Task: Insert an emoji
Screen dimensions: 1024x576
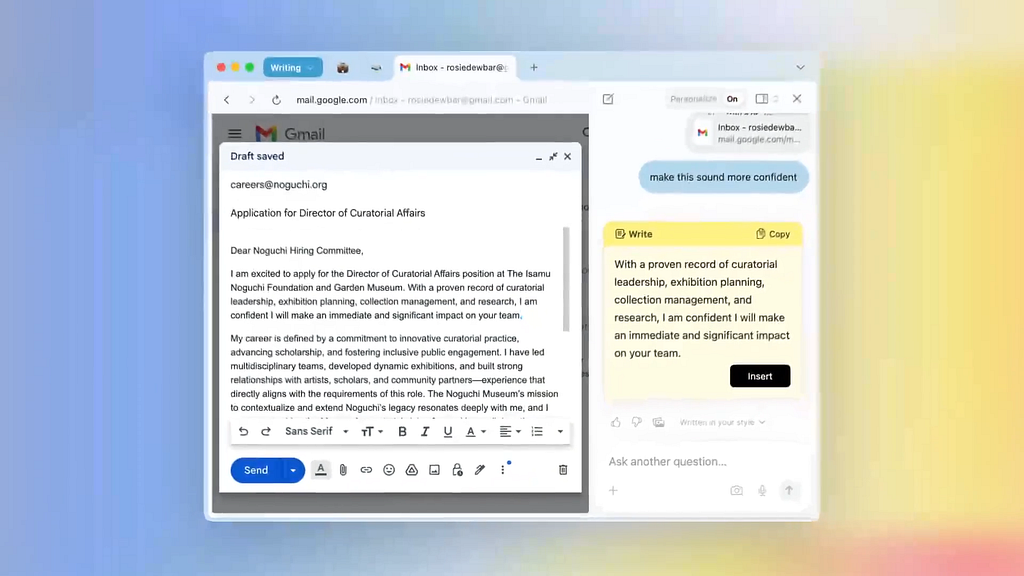Action: coord(389,470)
